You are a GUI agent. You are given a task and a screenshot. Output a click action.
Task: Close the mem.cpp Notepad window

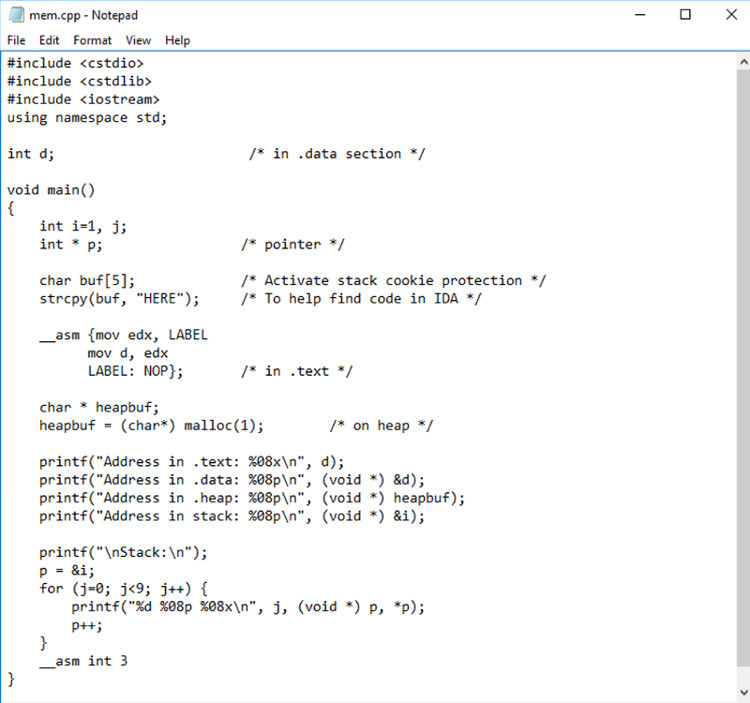(728, 15)
